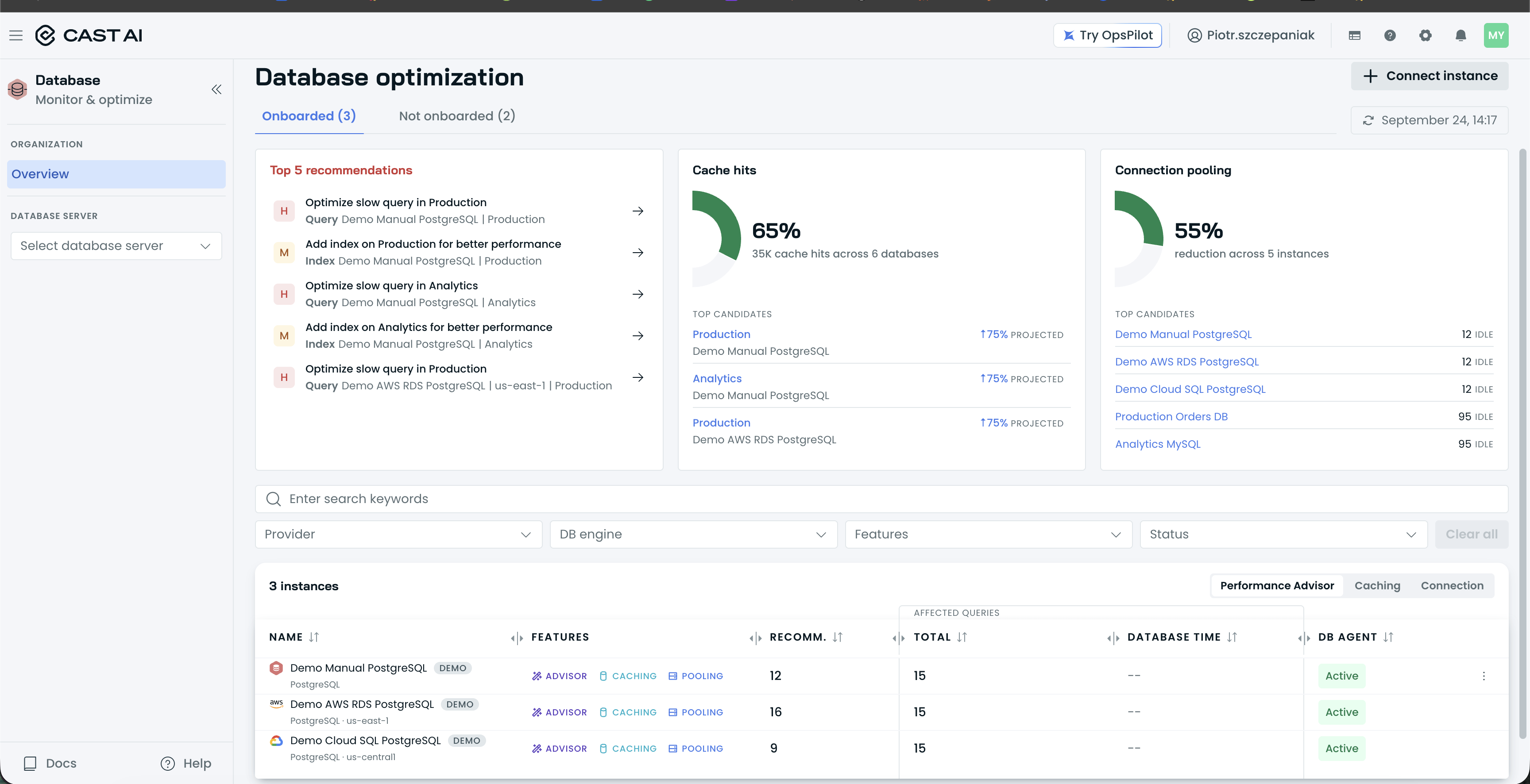This screenshot has width=1530, height=784.
Task: Click the Clear all filters button
Action: pos(1472,535)
